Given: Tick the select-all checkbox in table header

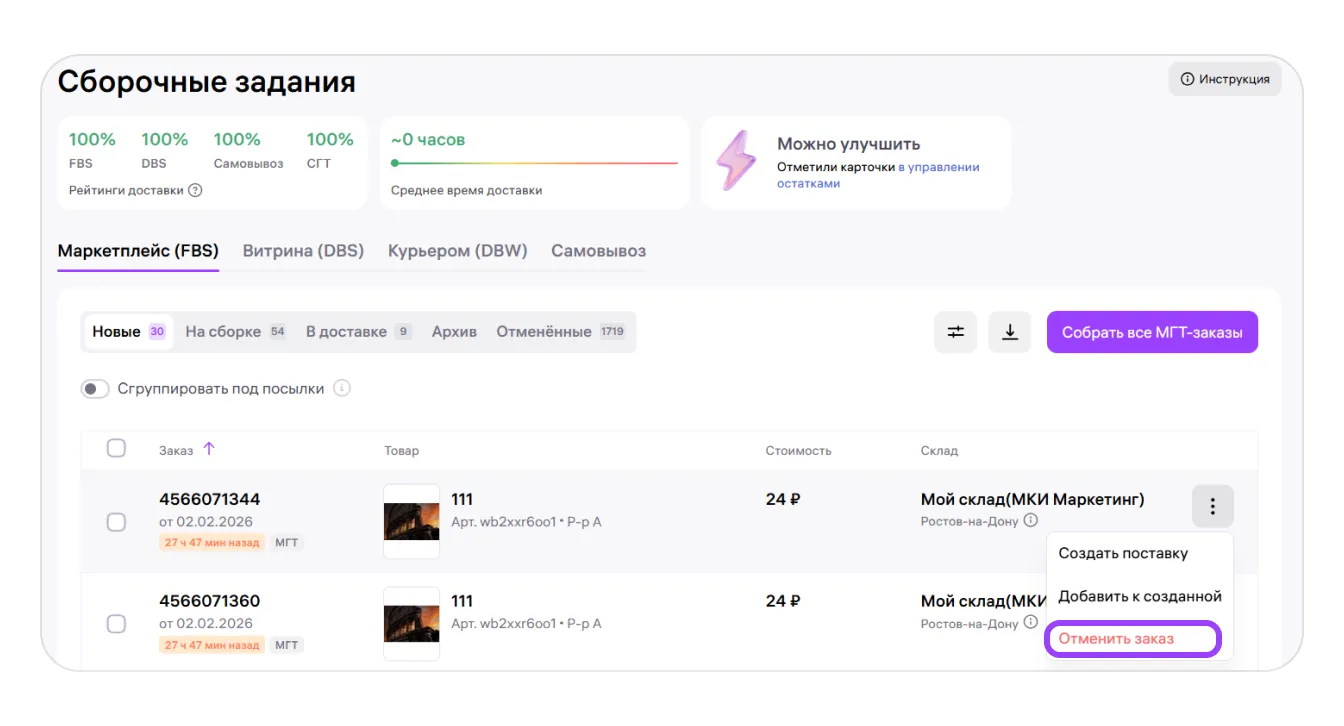Looking at the screenshot, I should (116, 448).
